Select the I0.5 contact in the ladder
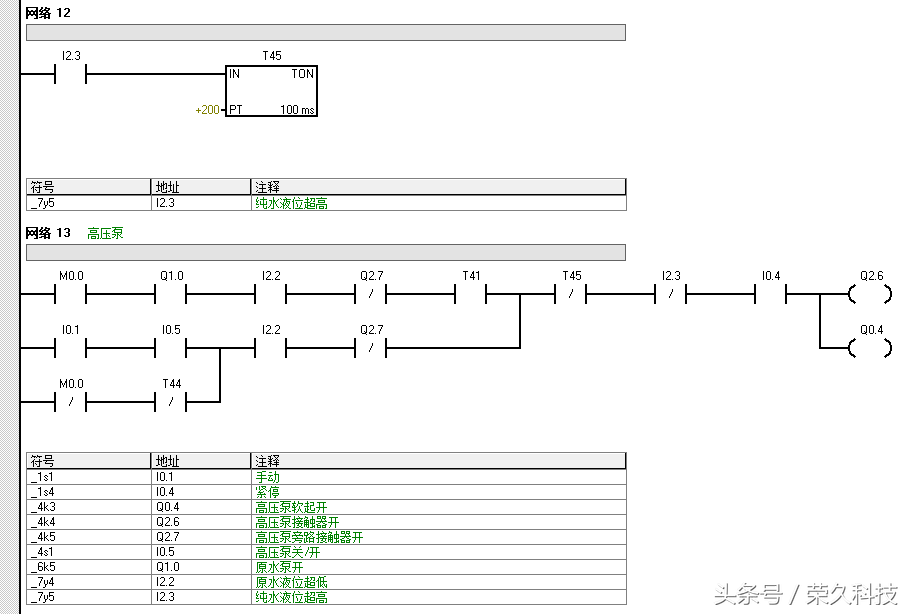 click(171, 348)
